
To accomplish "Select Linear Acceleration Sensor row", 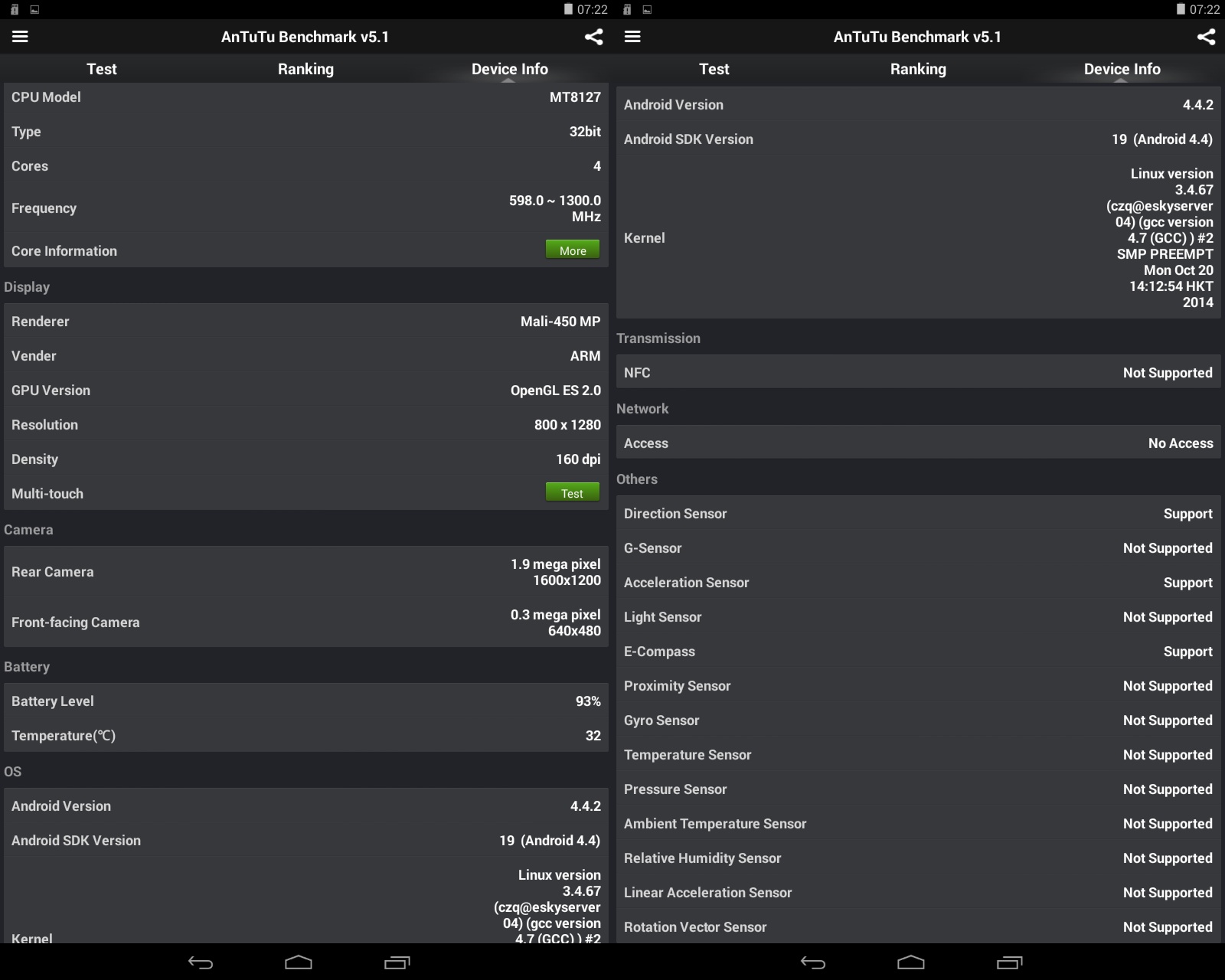I will click(919, 893).
